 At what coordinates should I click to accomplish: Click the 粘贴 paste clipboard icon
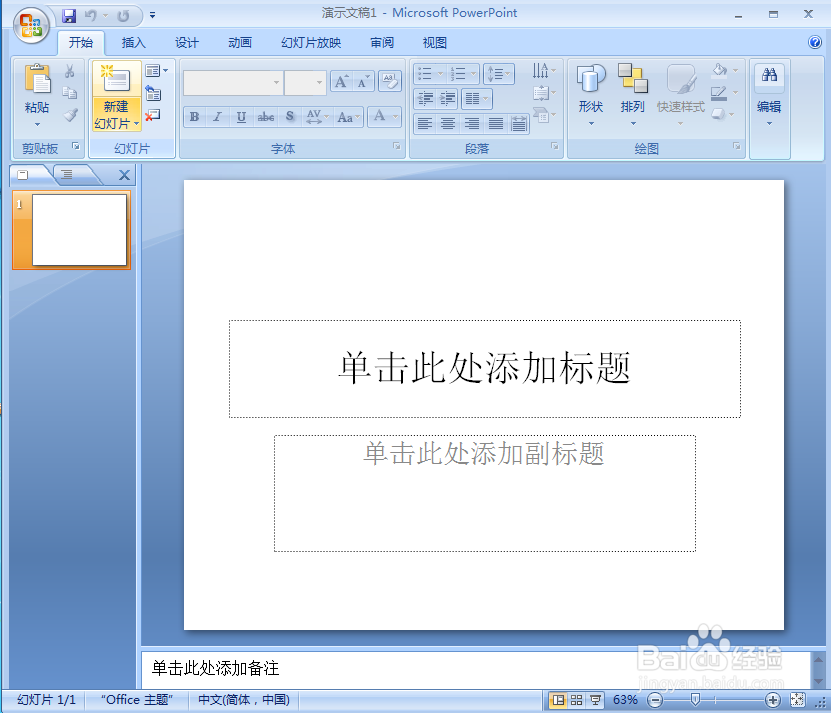[37, 79]
